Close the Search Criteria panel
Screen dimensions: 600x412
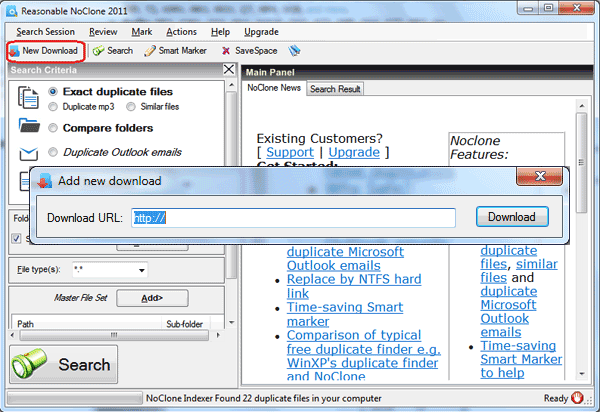tap(229, 70)
